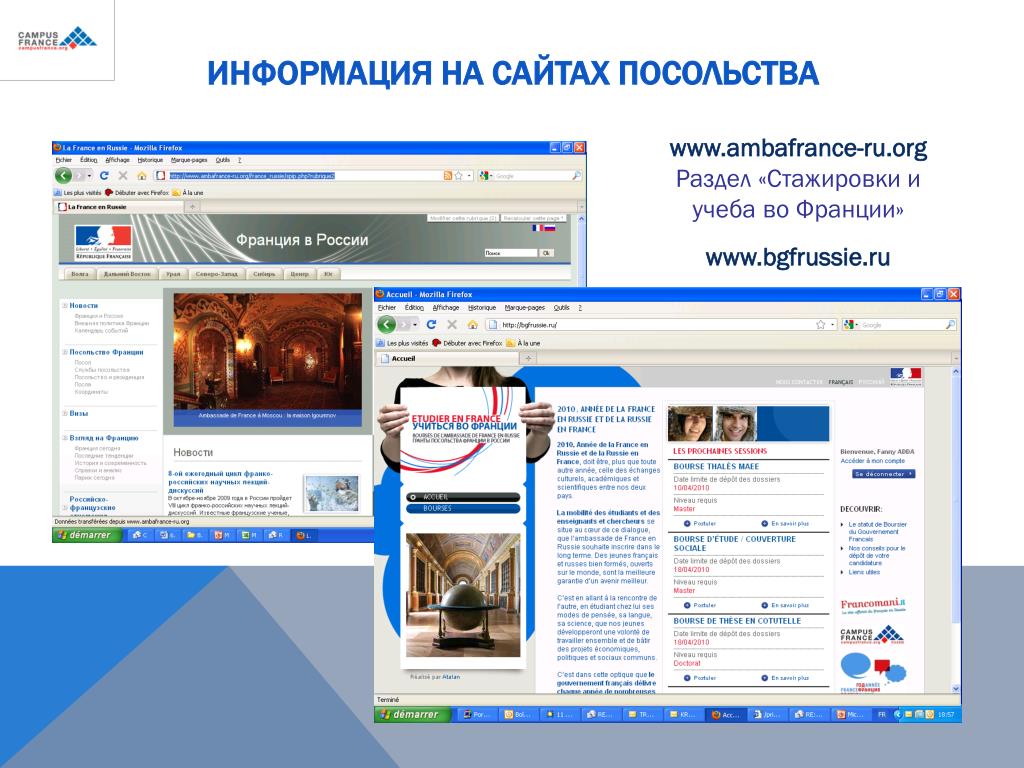Open the À la une folder in La France en Russie window
The width and height of the screenshot is (1024, 768).
[x=187, y=193]
